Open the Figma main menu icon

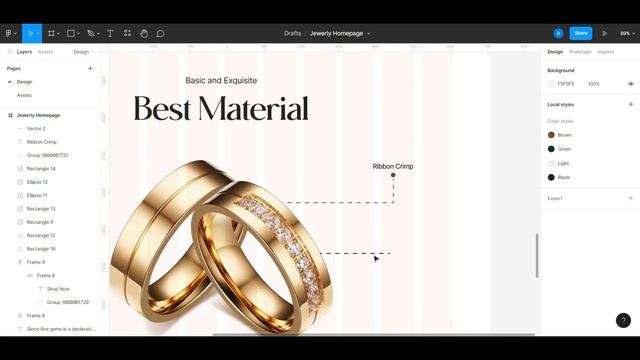(x=8, y=33)
